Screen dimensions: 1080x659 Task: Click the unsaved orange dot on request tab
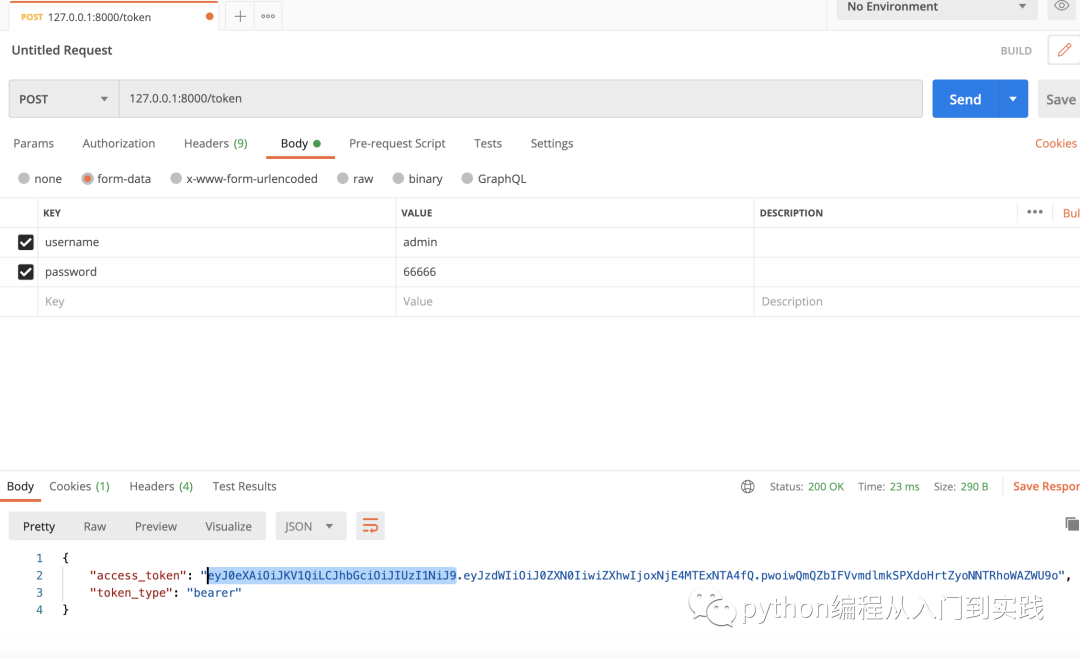[x=209, y=17]
